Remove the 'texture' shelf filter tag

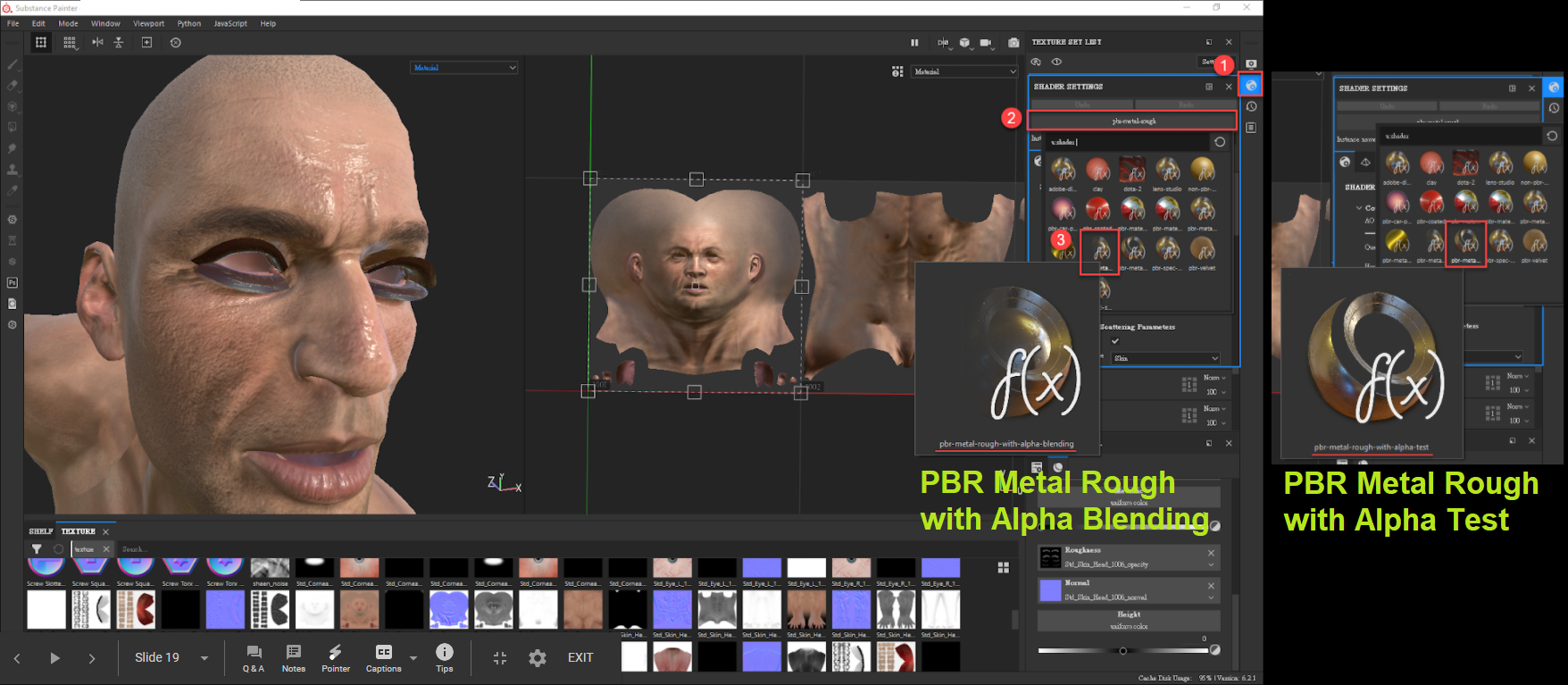[105, 549]
